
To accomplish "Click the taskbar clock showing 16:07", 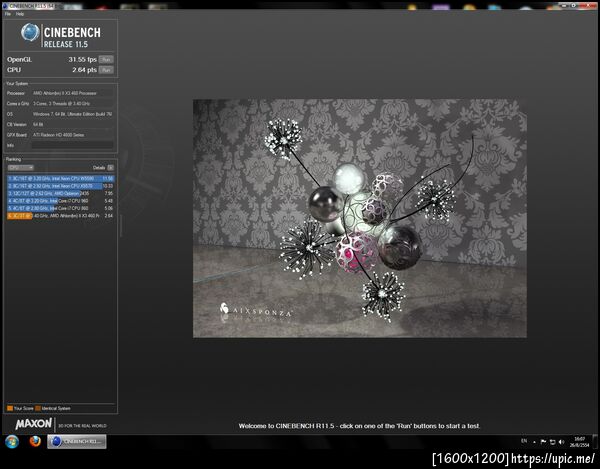I will tap(579, 442).
